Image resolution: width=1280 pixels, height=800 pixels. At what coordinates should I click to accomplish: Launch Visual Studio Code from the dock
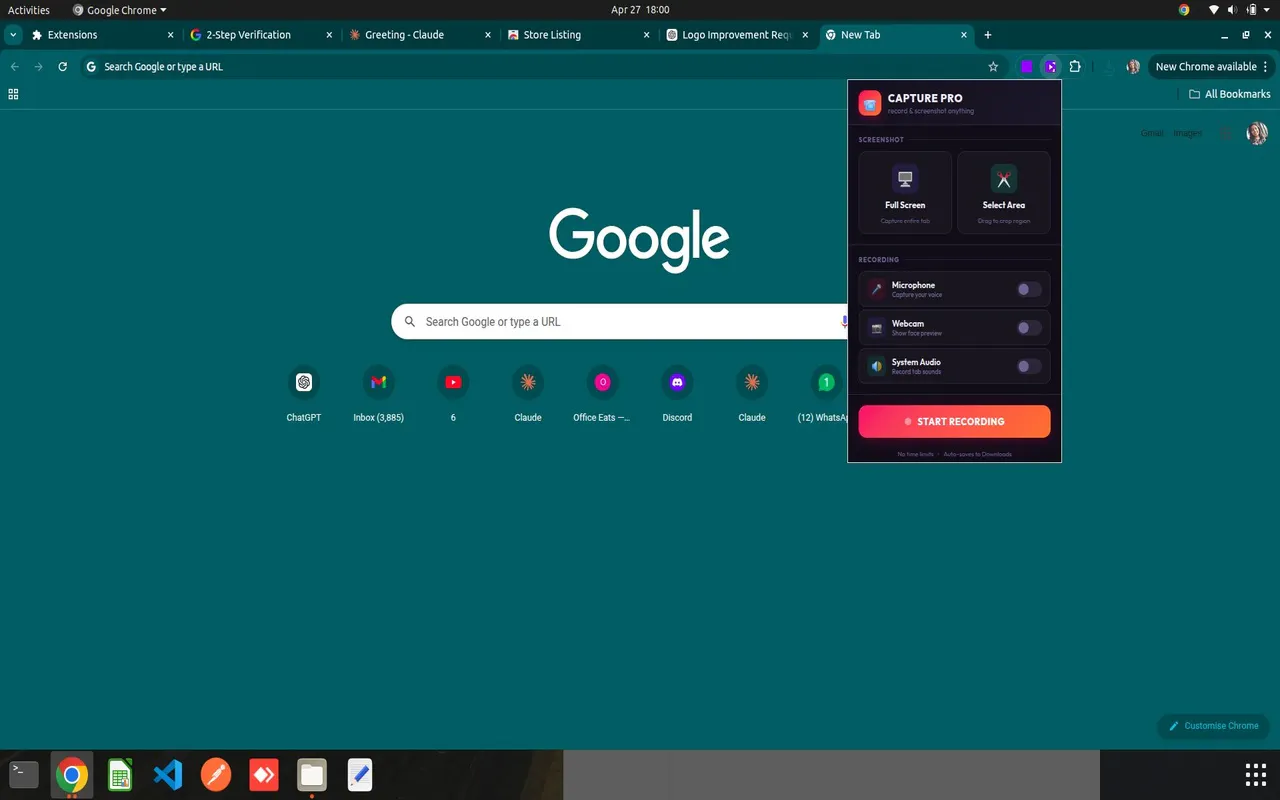[x=168, y=775]
